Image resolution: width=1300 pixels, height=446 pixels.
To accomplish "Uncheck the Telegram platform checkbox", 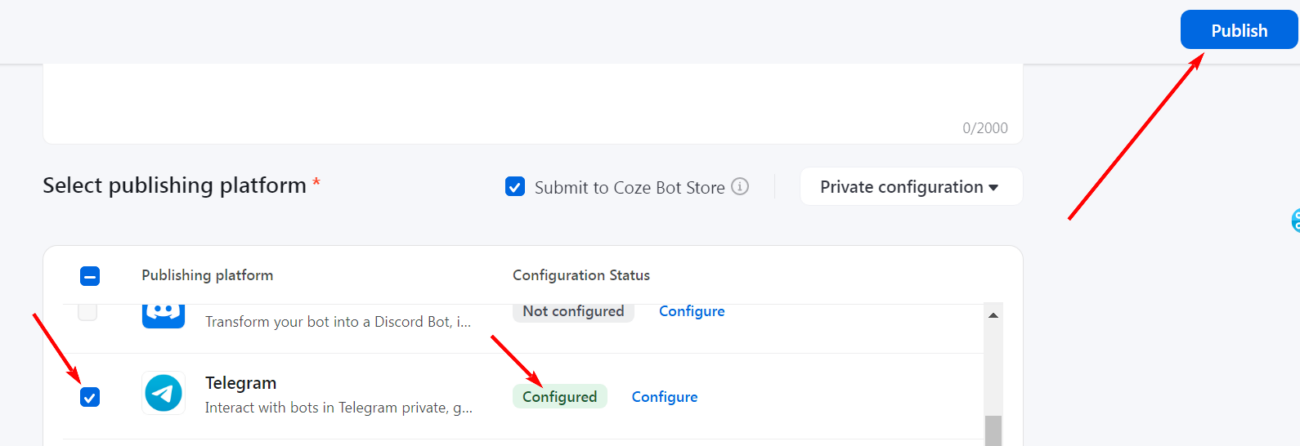I will pyautogui.click(x=90, y=398).
